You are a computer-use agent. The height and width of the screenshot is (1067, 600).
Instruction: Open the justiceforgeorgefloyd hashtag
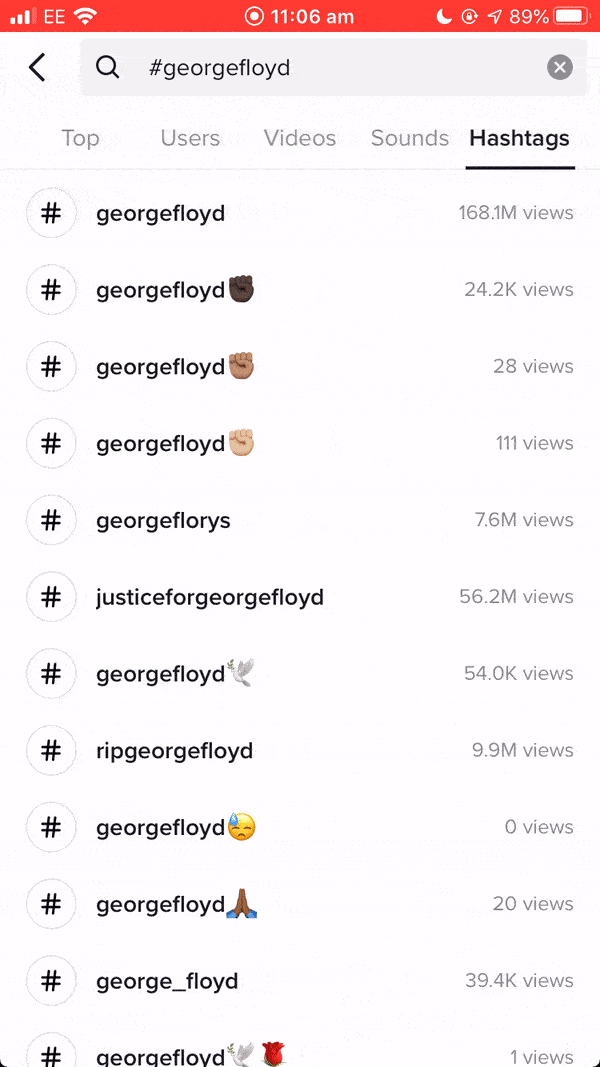tap(210, 597)
